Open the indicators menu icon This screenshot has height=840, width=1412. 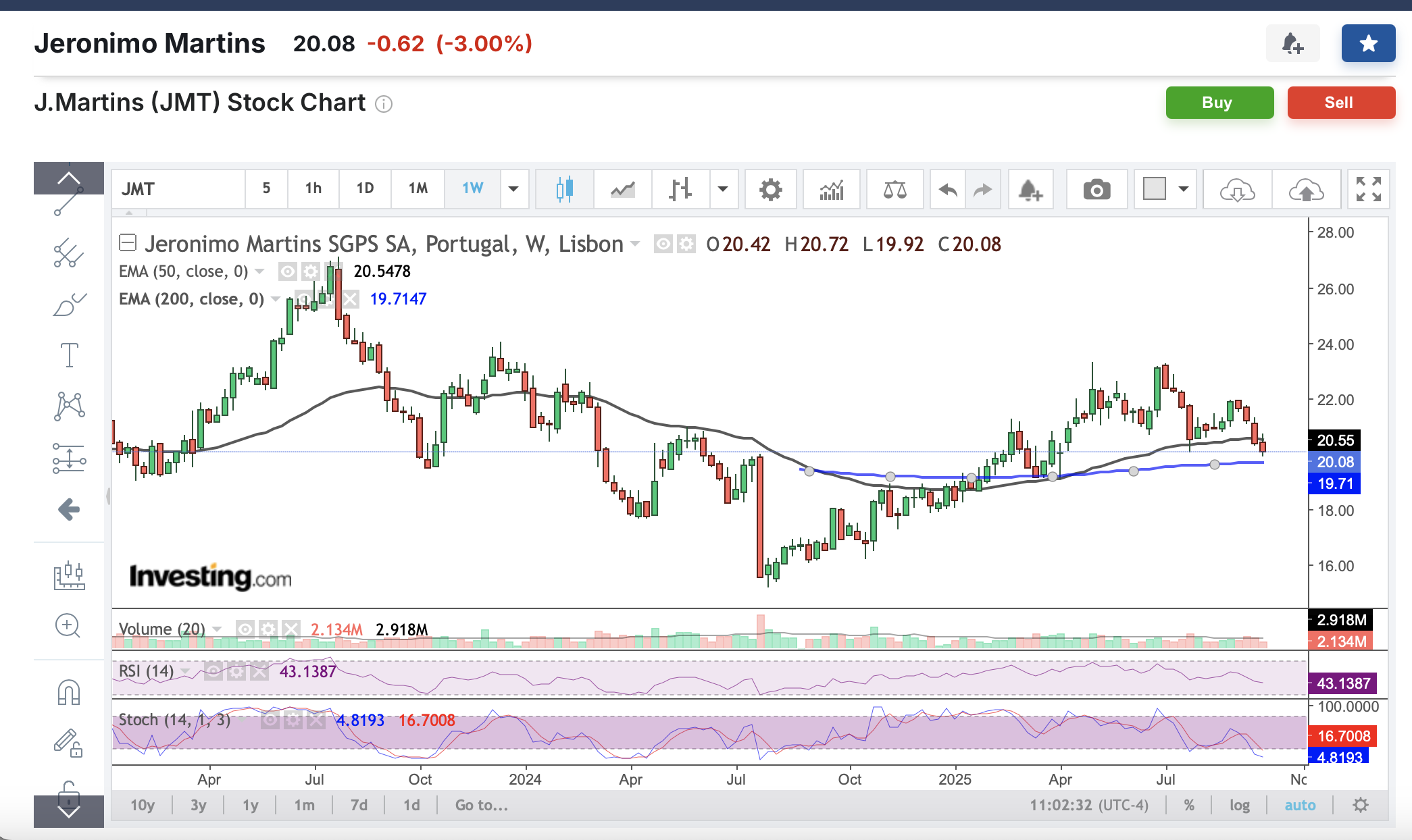pyautogui.click(x=832, y=190)
